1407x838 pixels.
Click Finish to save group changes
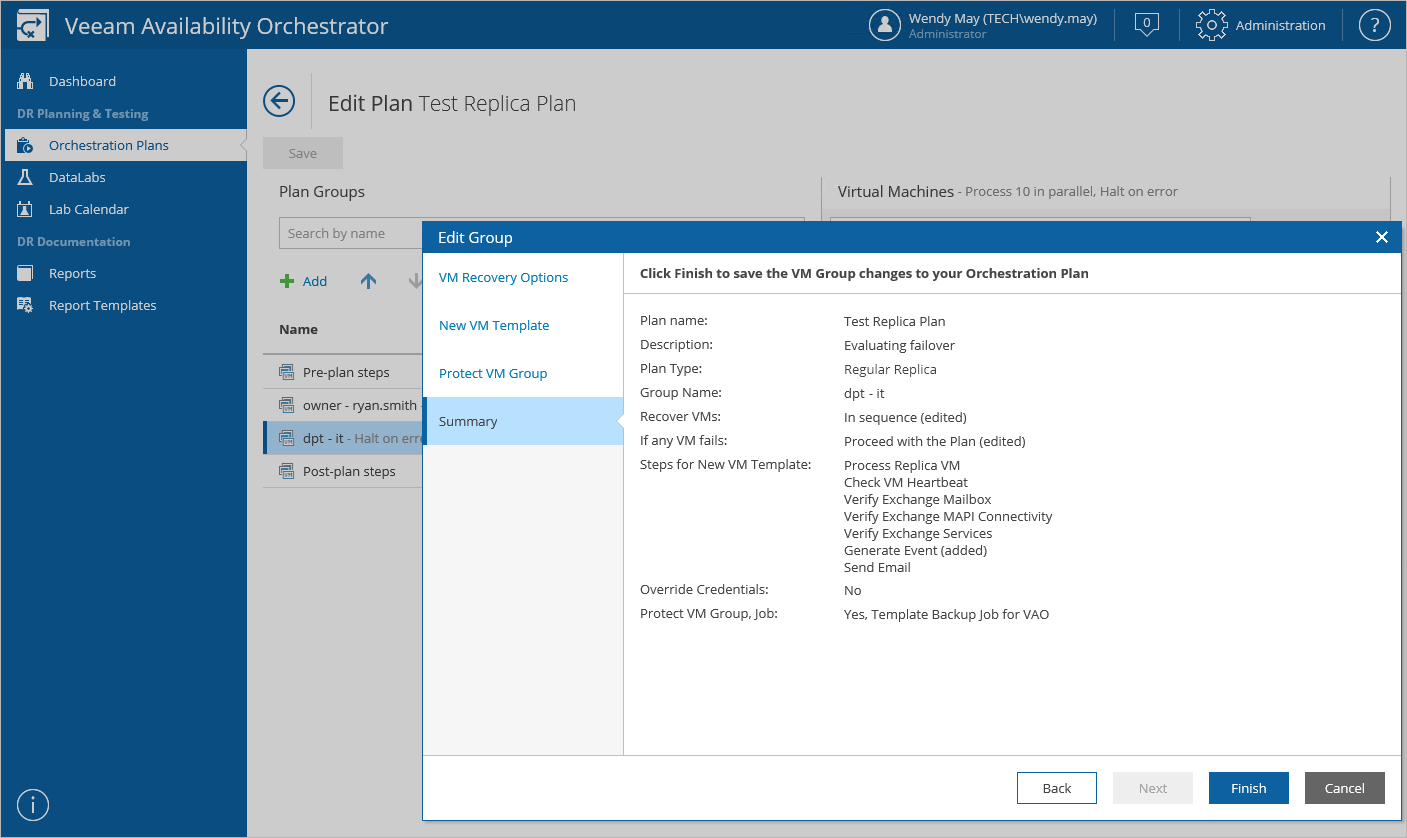pos(1248,788)
